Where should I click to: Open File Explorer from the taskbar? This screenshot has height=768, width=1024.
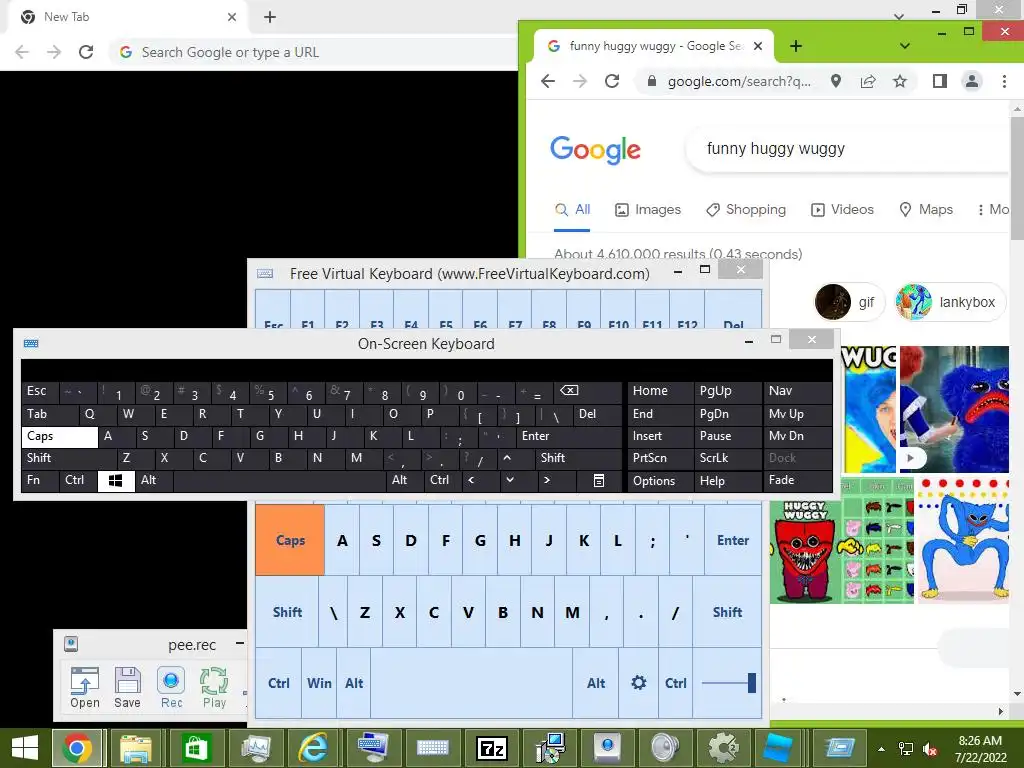pyautogui.click(x=135, y=748)
